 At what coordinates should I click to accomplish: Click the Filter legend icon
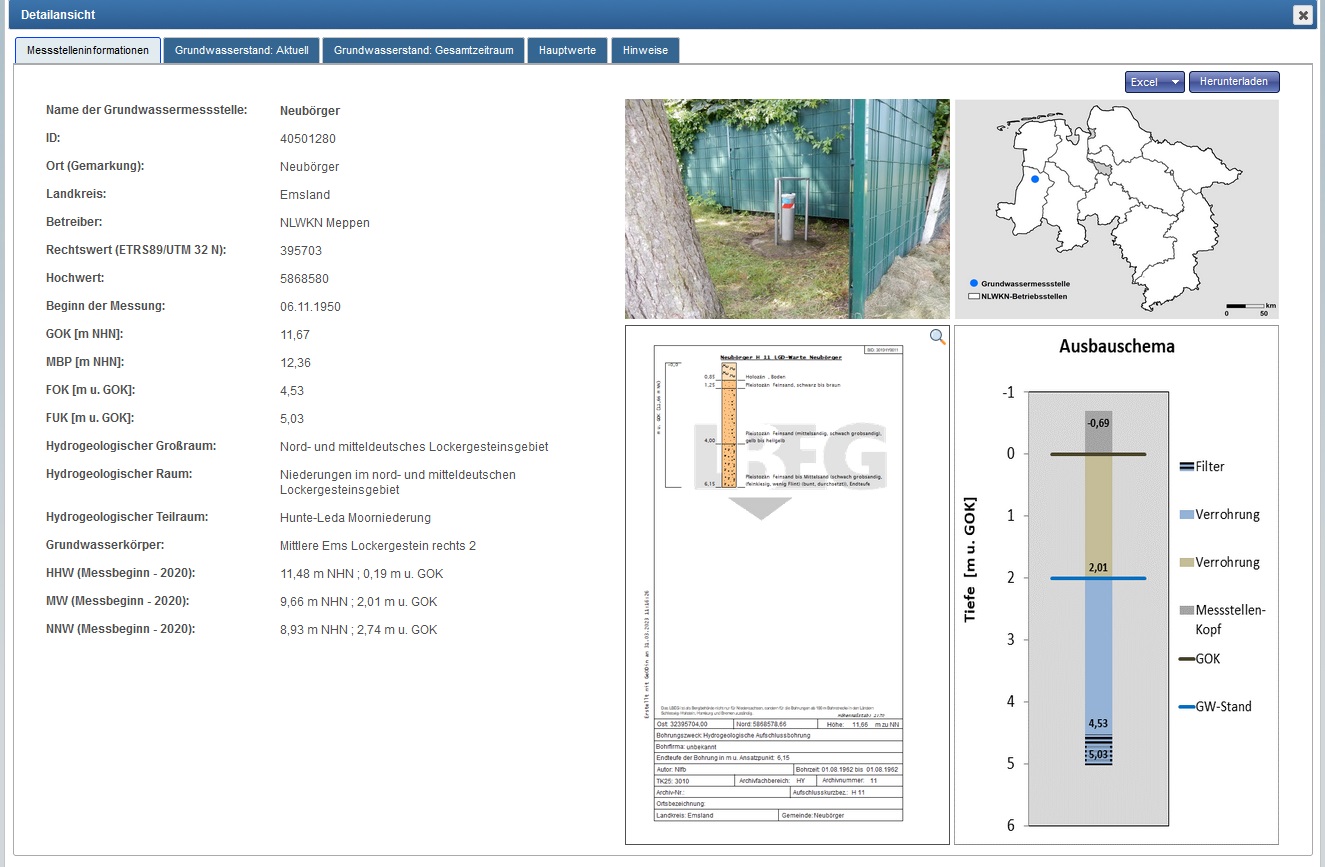coord(1186,466)
